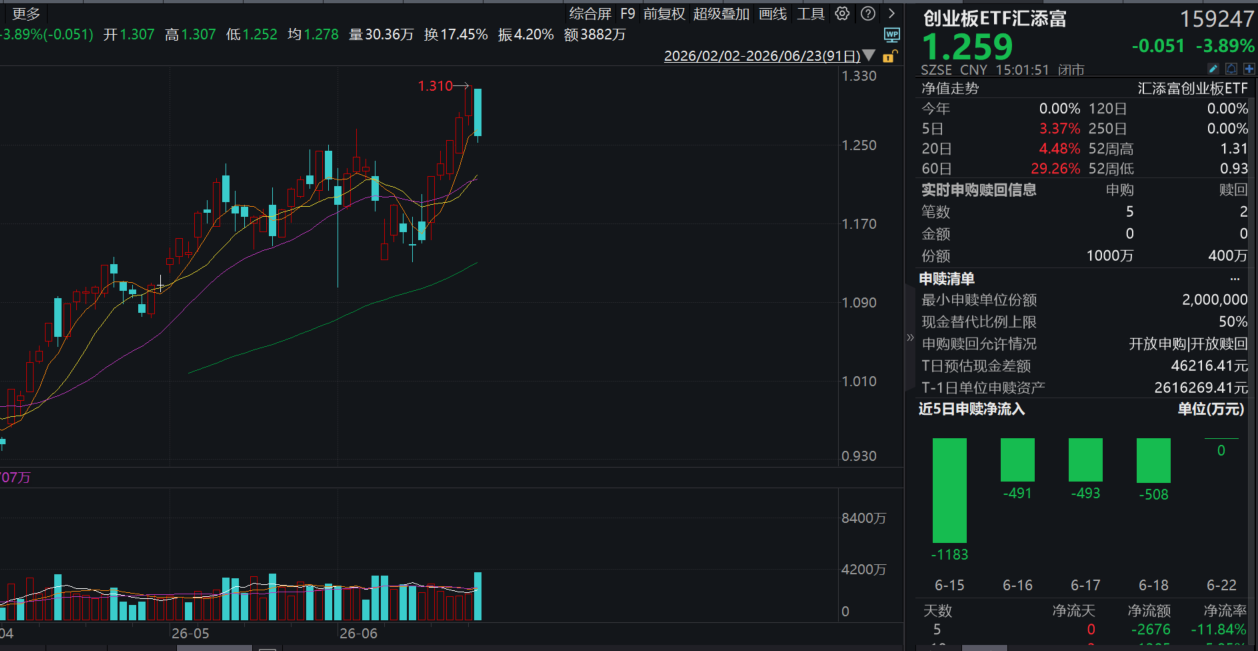Click the bell alert icon

[1231, 69]
